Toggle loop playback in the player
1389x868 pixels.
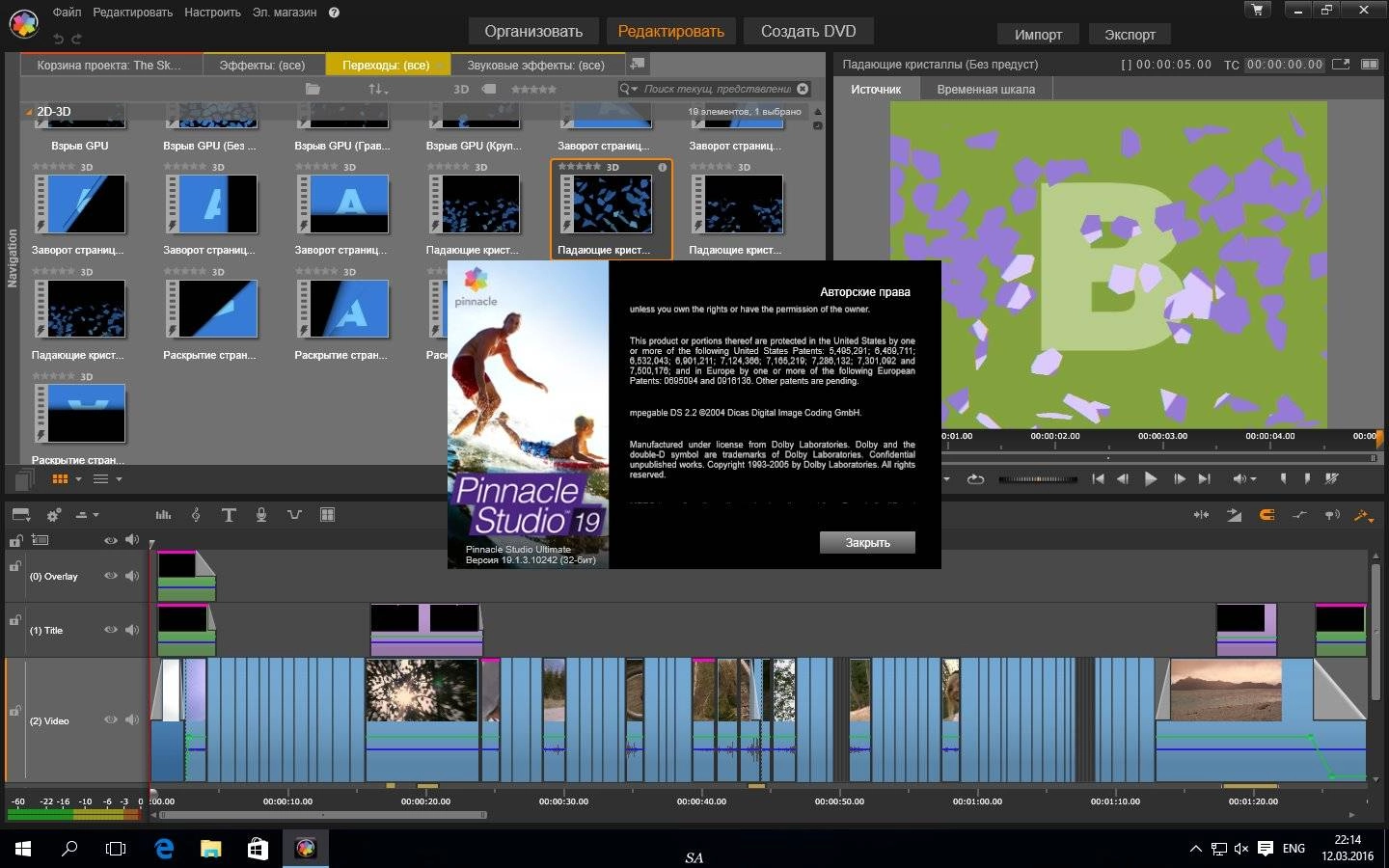[975, 478]
